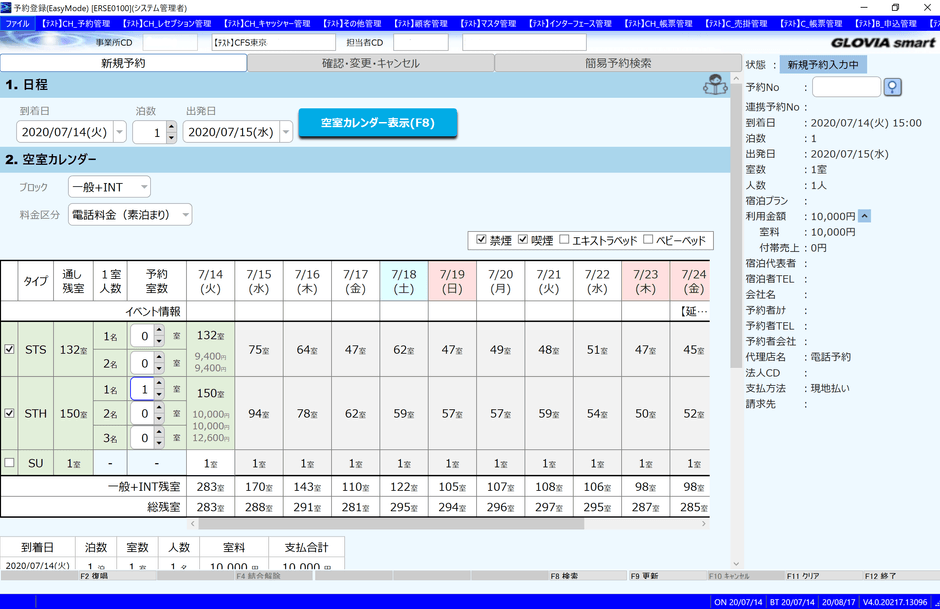Increase the 泊数 stepper up arrow
The height and width of the screenshot is (609, 940).
point(171,127)
